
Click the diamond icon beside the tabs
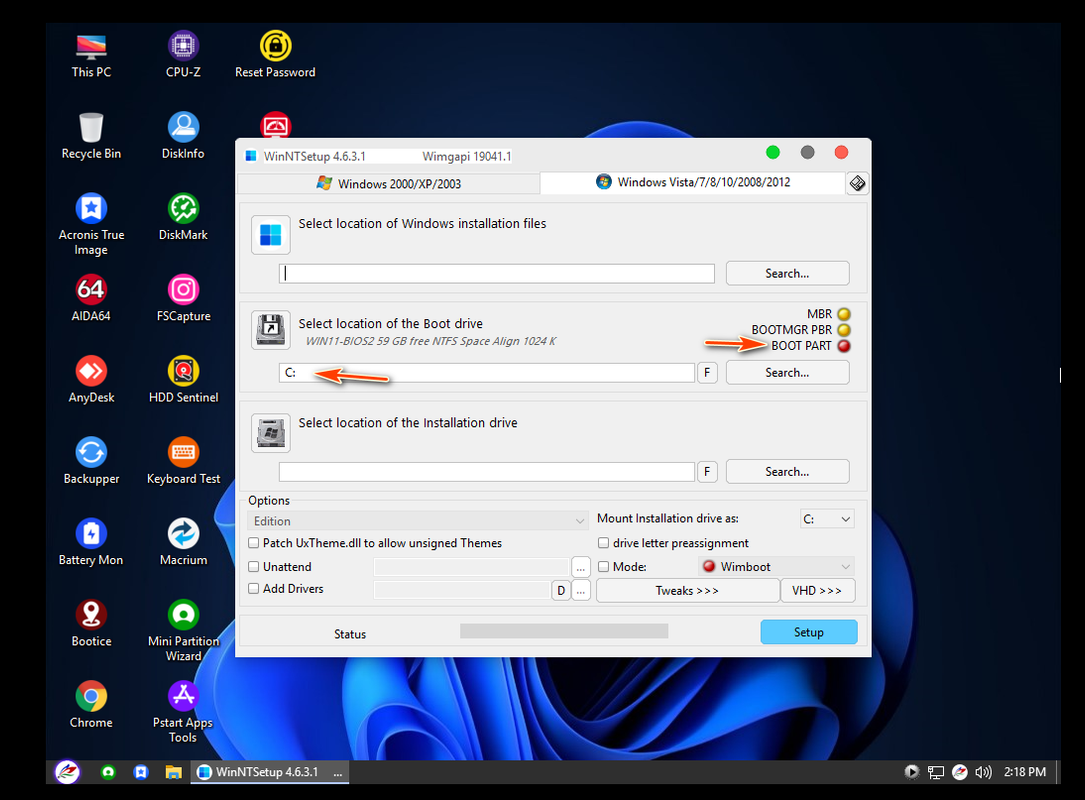(x=857, y=183)
